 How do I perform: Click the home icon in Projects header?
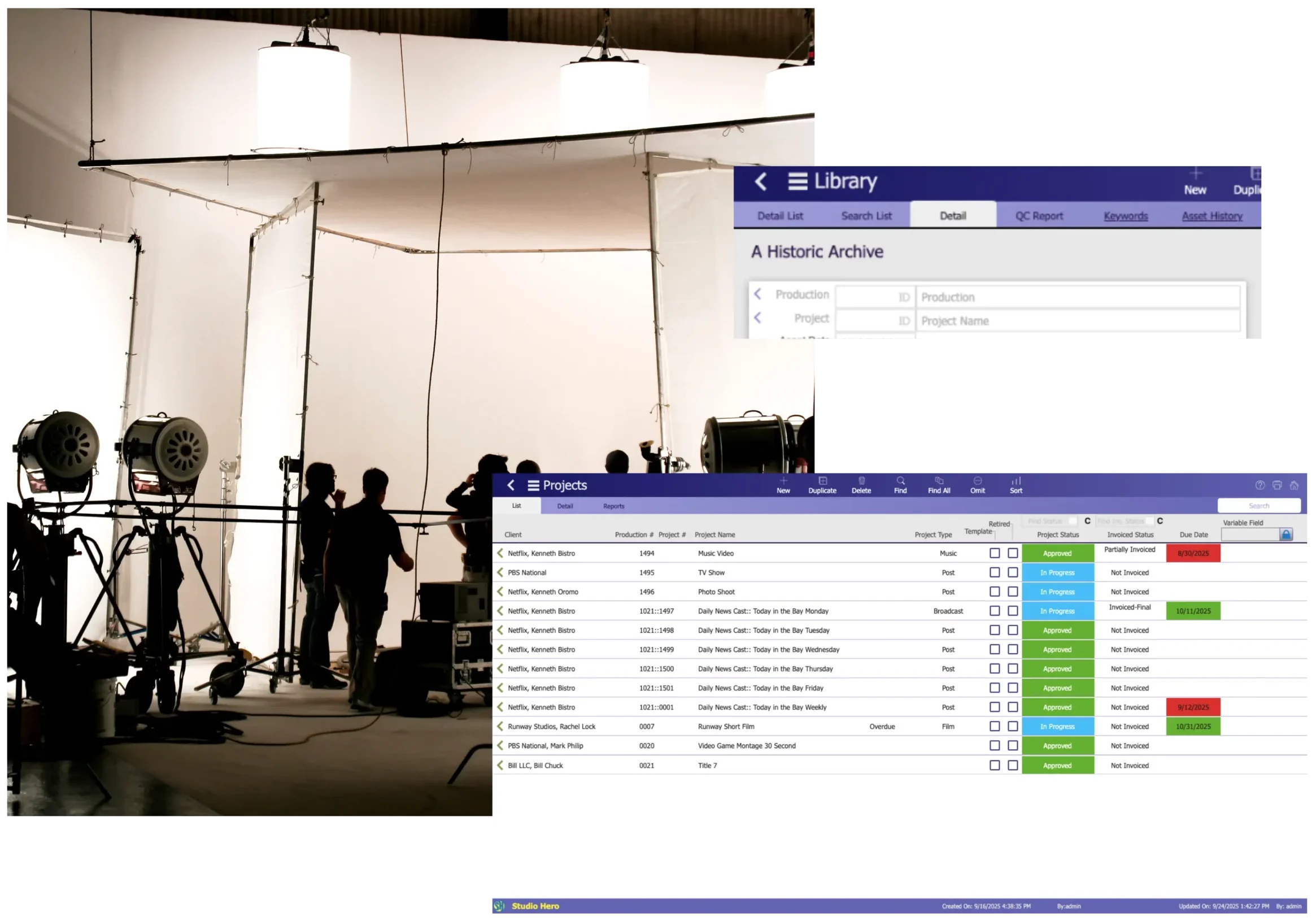pyautogui.click(x=1294, y=485)
